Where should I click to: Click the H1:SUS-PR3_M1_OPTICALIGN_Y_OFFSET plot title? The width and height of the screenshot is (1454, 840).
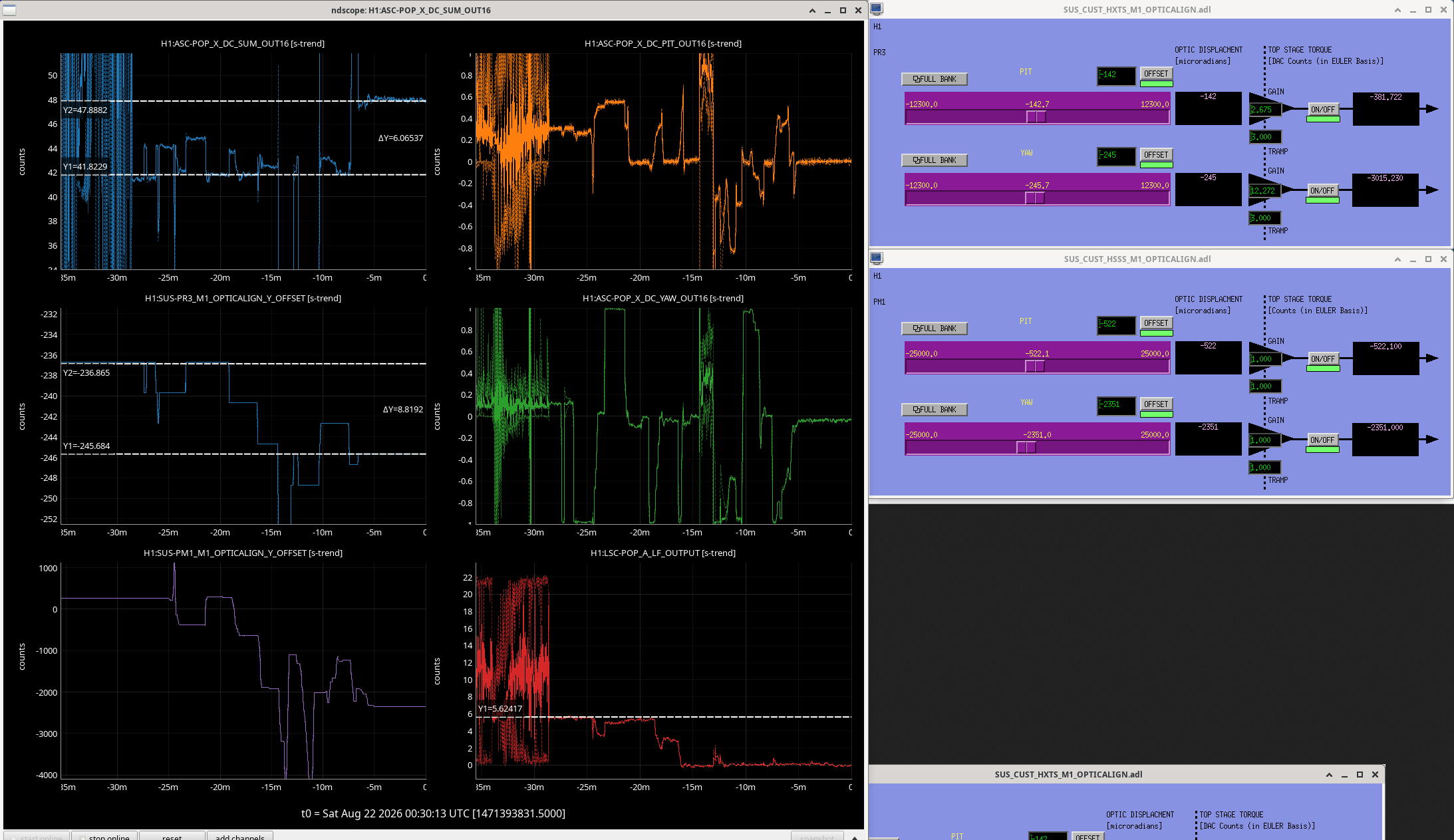pyautogui.click(x=243, y=299)
